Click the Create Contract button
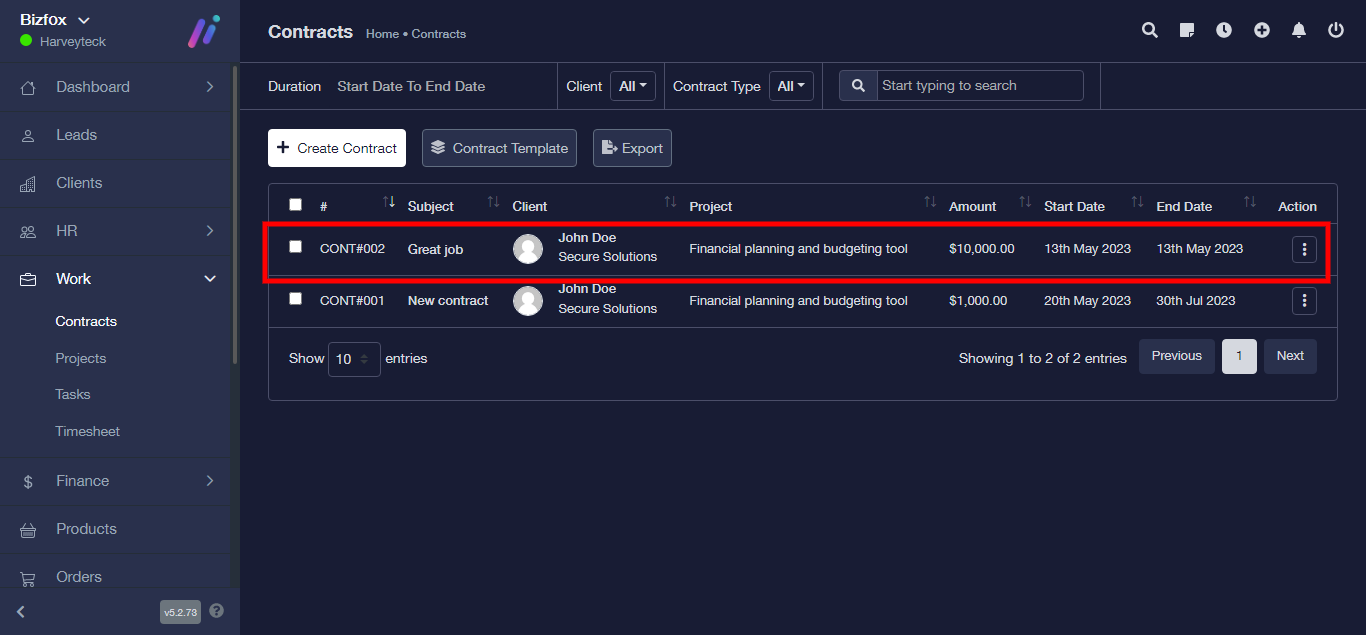 point(337,148)
